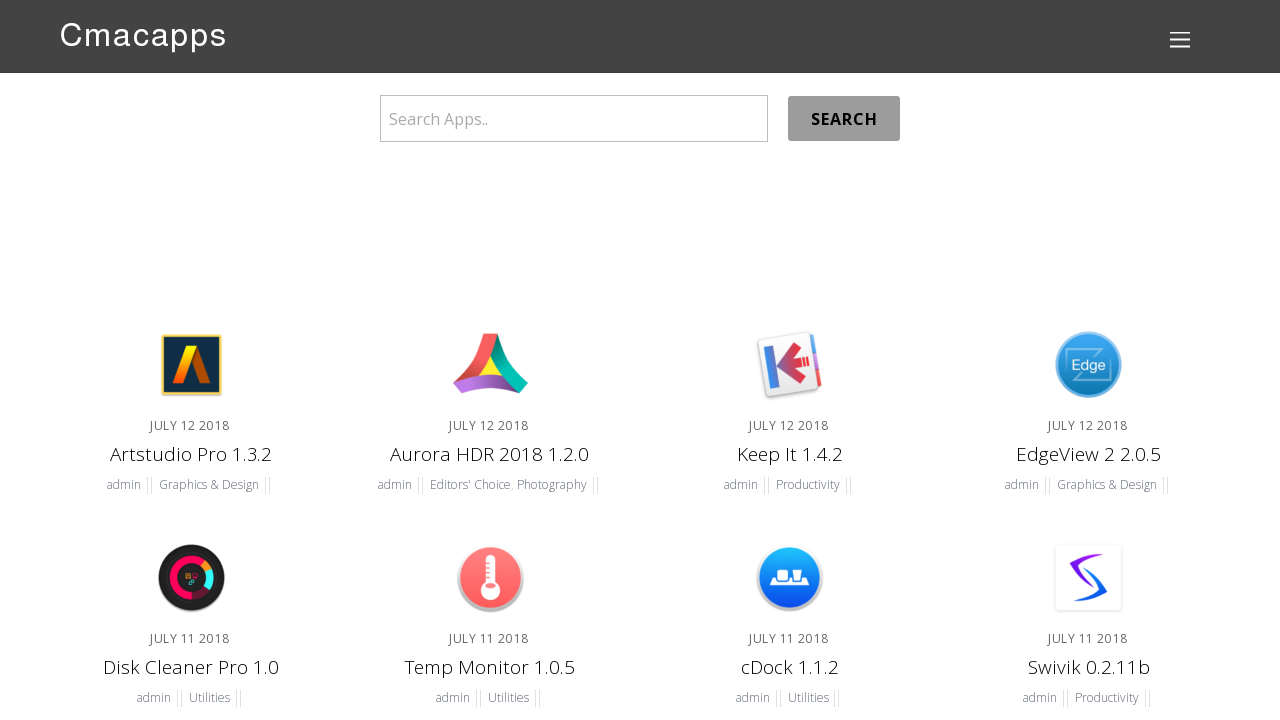Viewport: 1280px width, 720px height.
Task: Open the hamburger menu icon
Action: pos(1180,40)
